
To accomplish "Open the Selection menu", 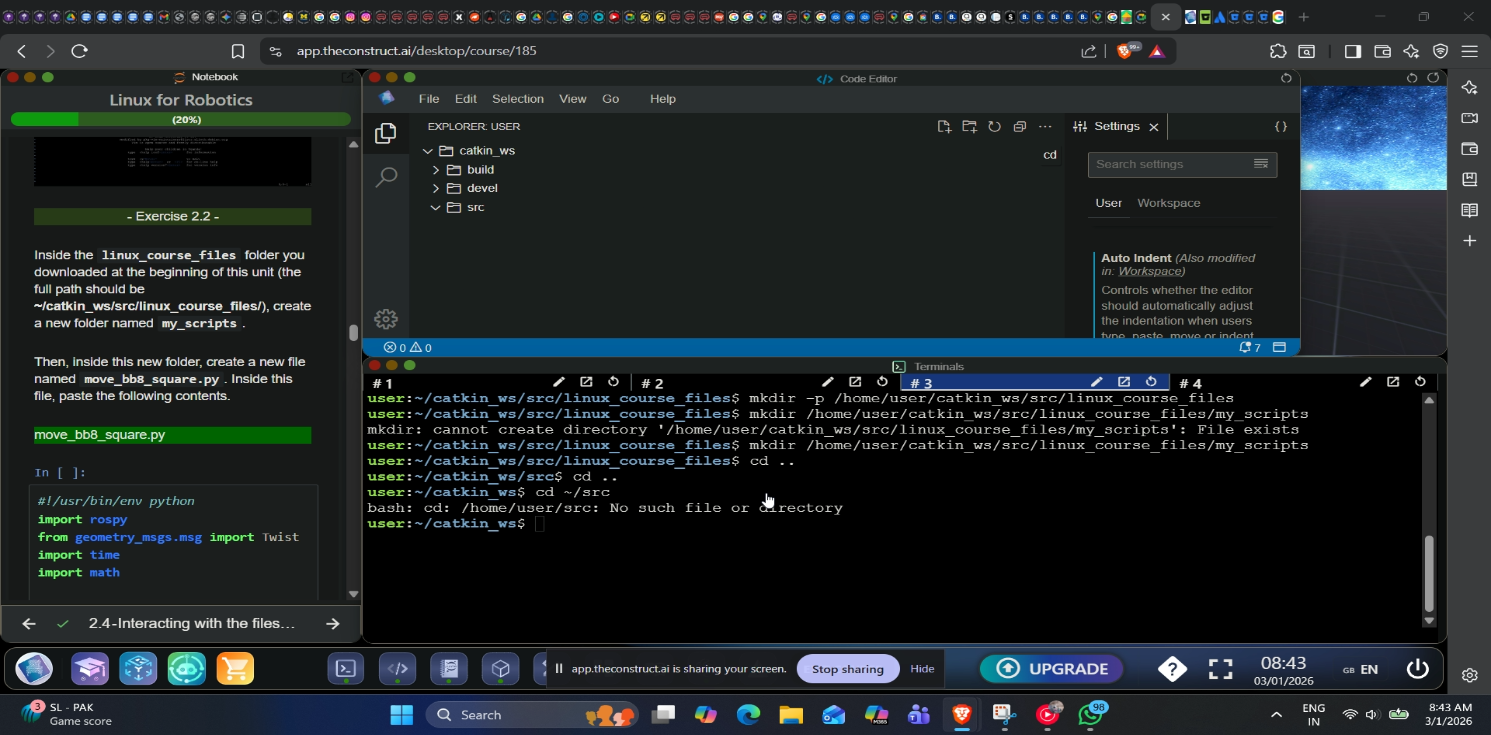I will 517,99.
